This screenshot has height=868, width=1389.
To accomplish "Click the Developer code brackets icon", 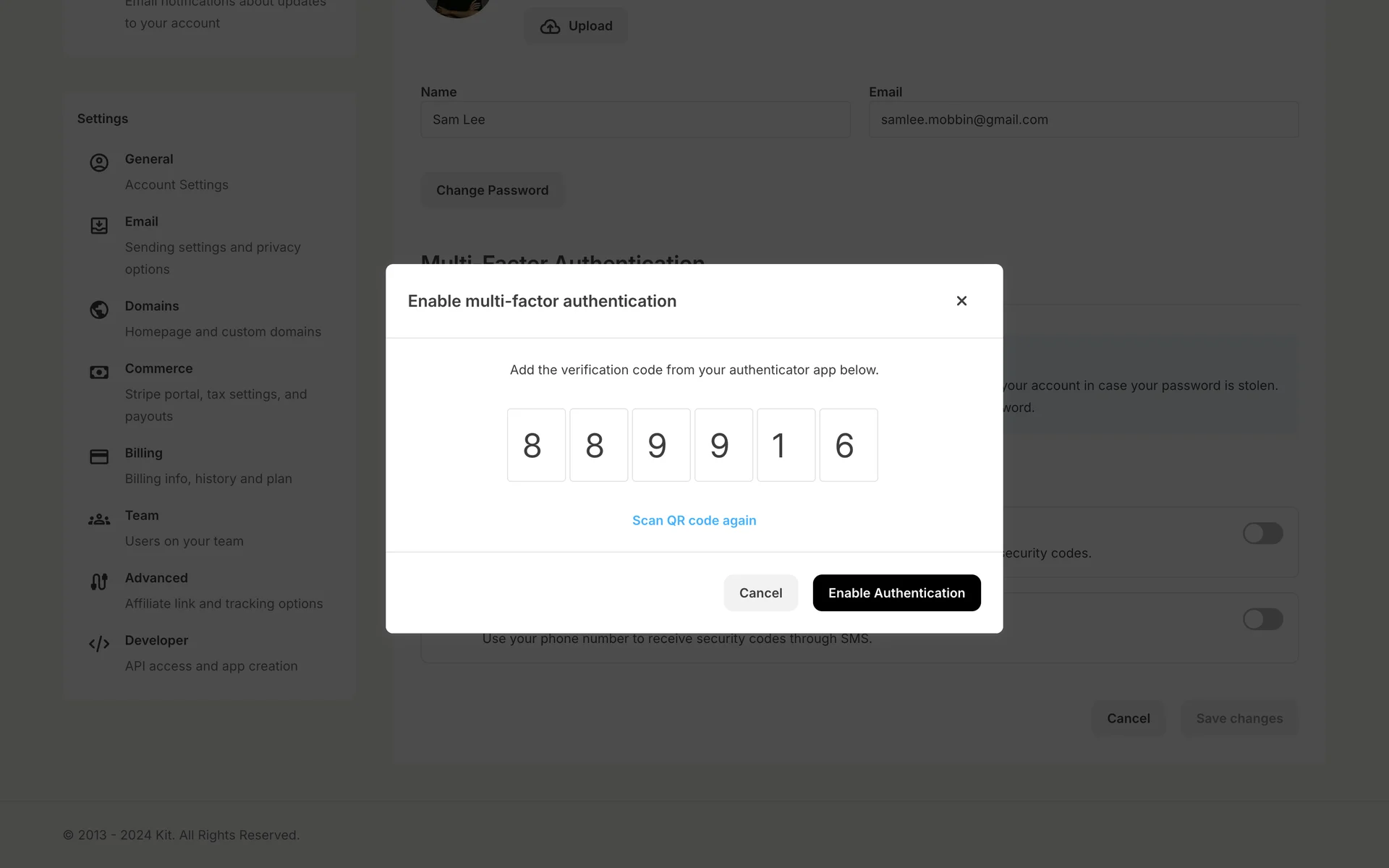I will [99, 644].
